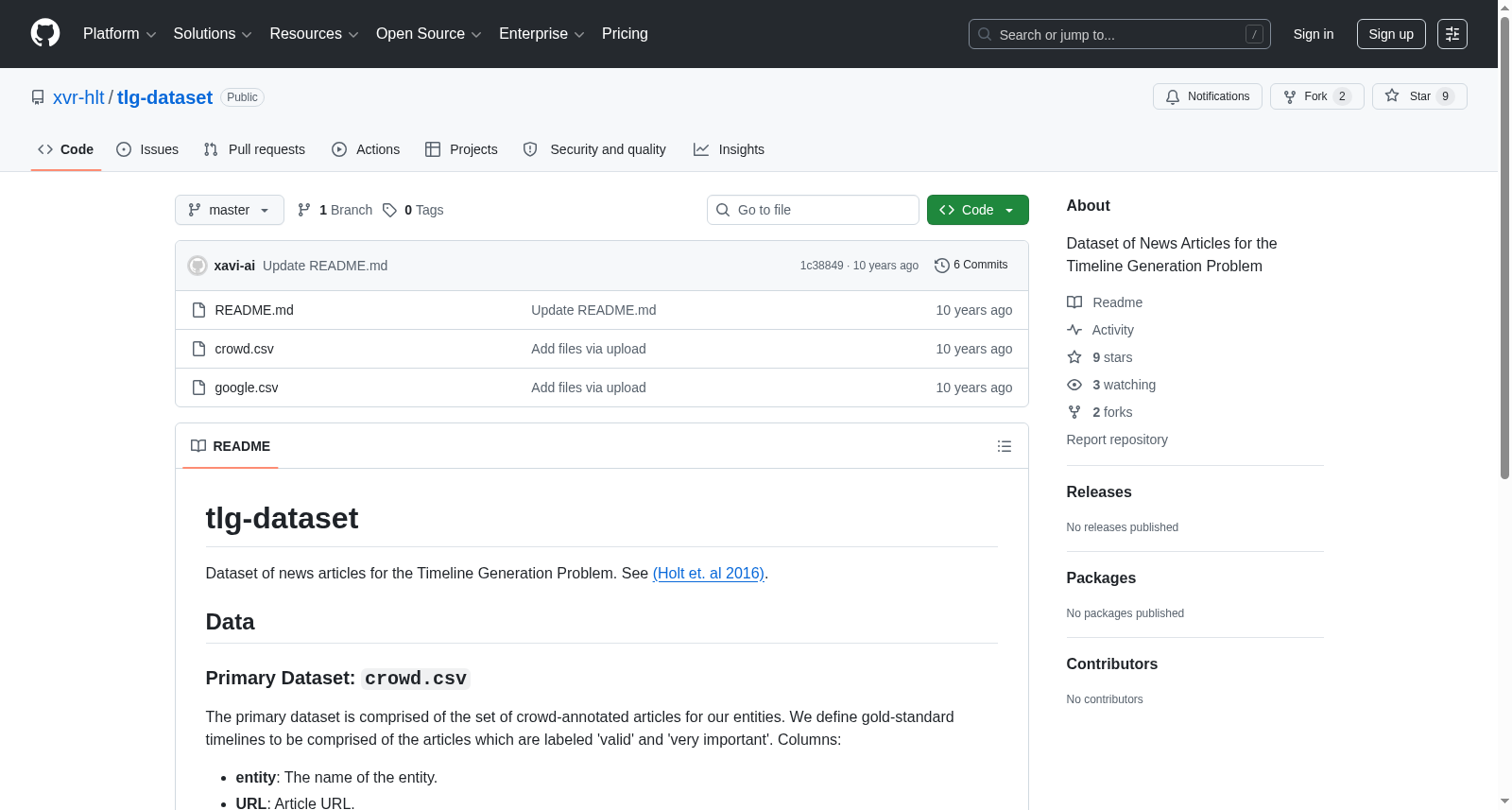Open the Insights tab
The width and height of the screenshot is (1512, 810).
pyautogui.click(x=729, y=149)
